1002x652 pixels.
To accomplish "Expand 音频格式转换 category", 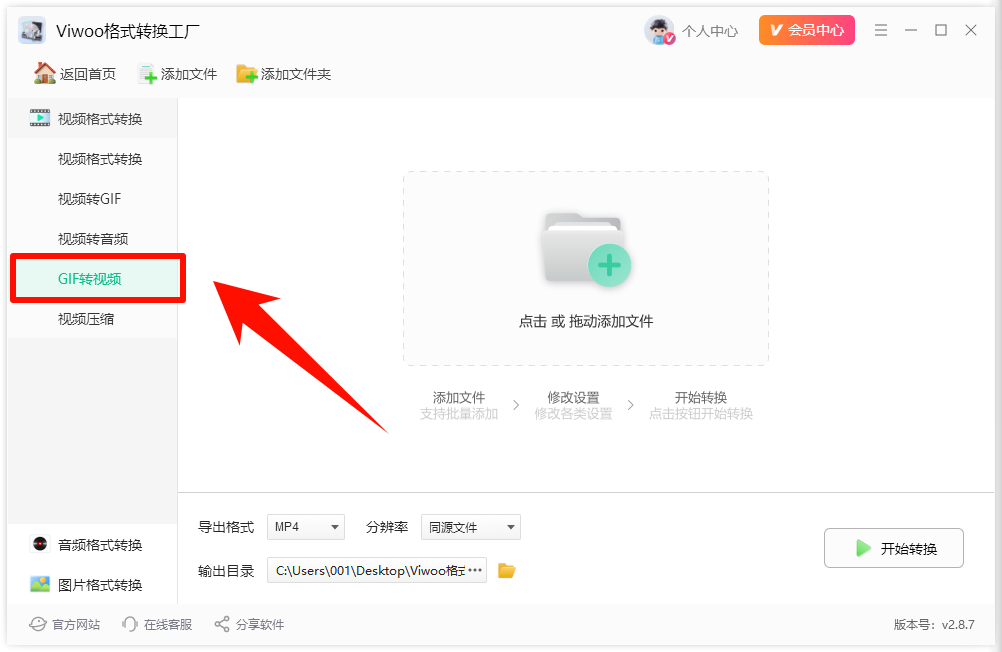I will click(93, 545).
